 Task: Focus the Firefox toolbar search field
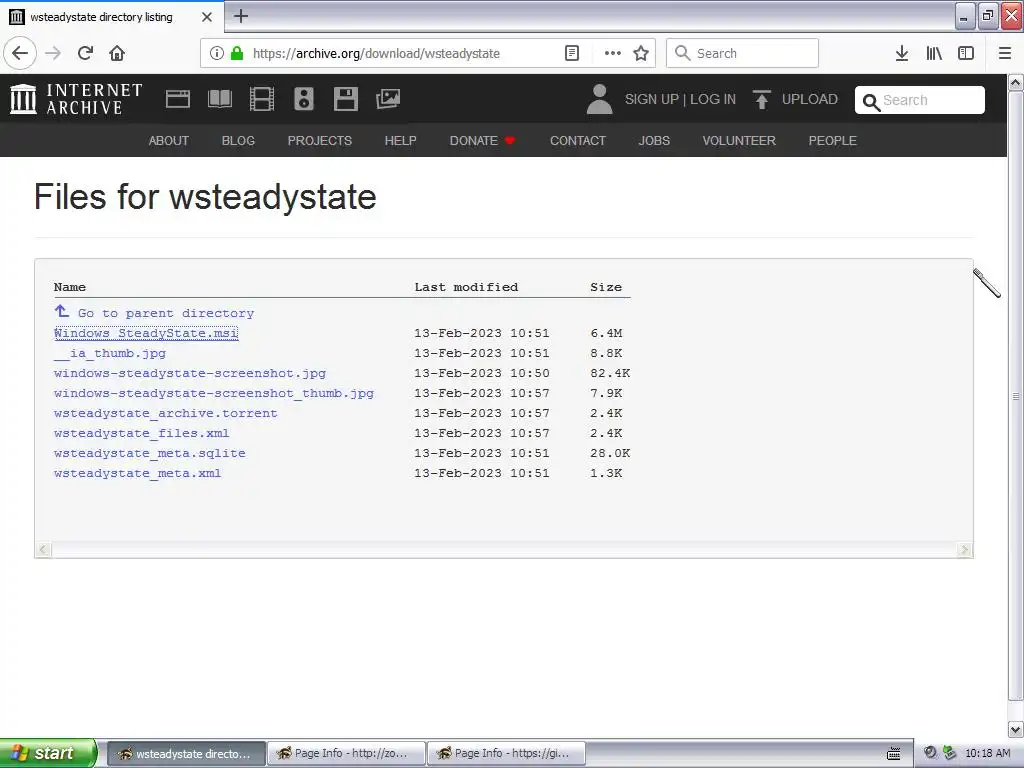pyautogui.click(x=742, y=53)
